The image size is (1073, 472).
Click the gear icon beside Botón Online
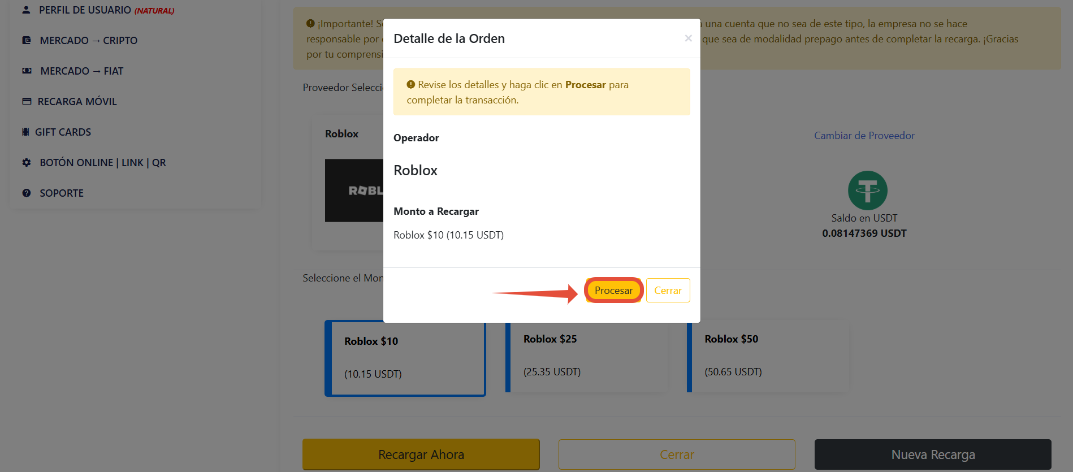pos(26,163)
